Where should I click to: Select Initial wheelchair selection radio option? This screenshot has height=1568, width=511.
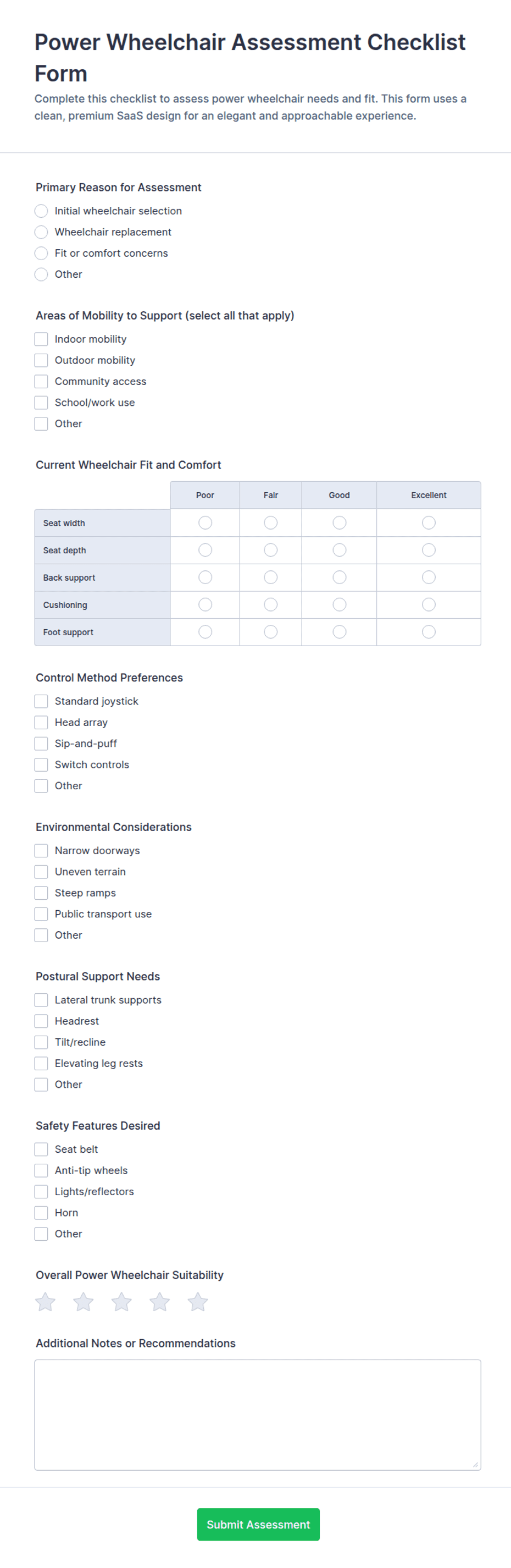[x=41, y=211]
